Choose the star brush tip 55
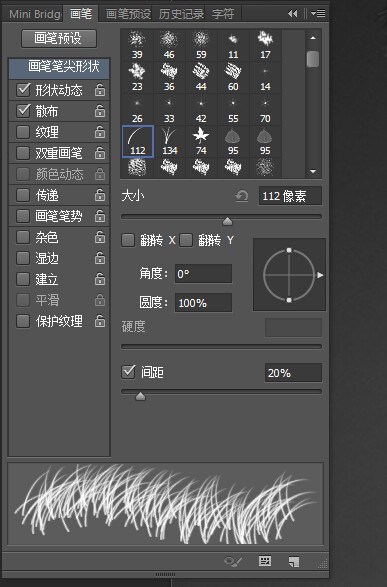 click(x=233, y=109)
